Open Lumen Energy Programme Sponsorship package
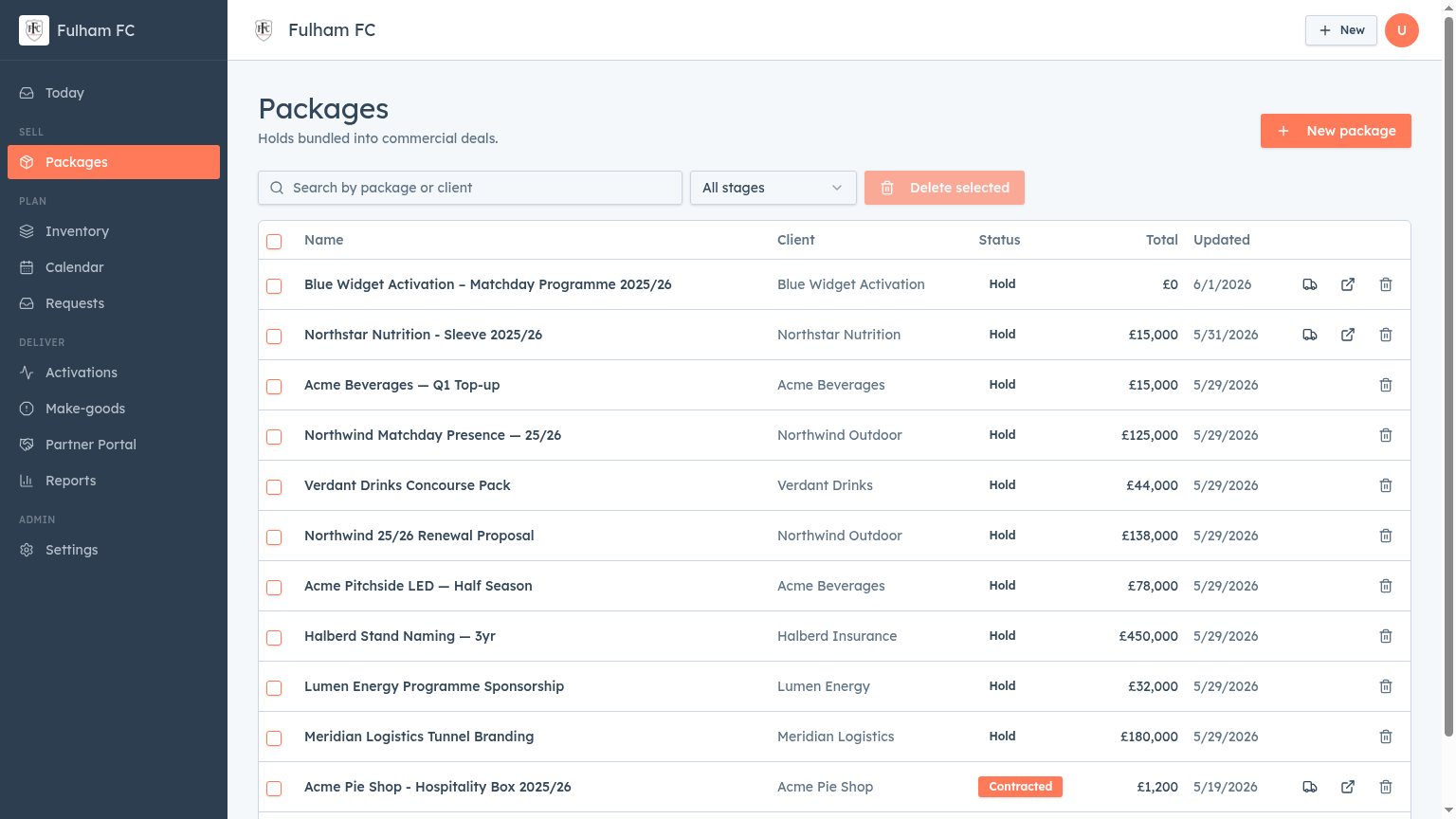The height and width of the screenshot is (819, 1456). coord(434,686)
